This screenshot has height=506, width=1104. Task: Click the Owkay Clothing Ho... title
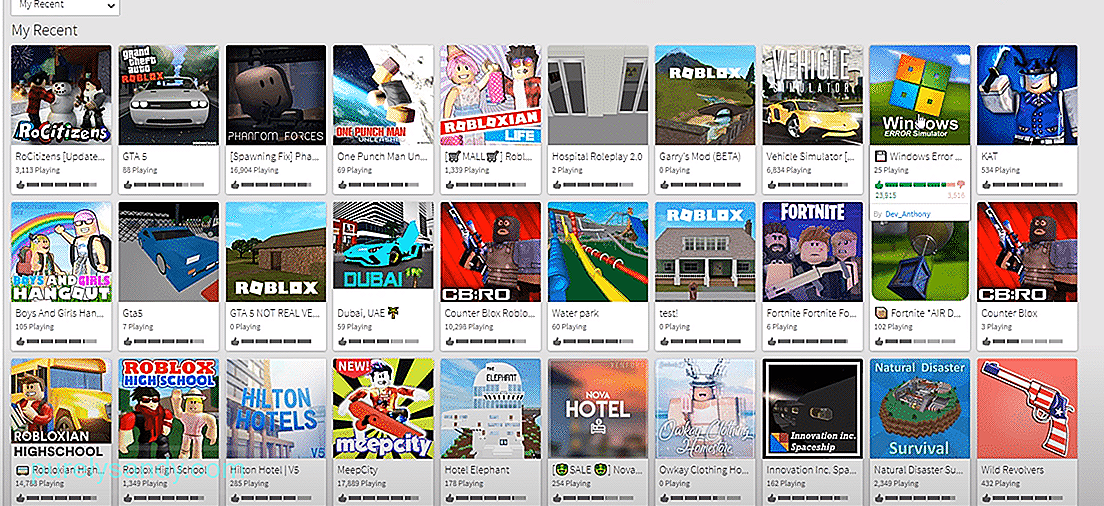pos(705,469)
